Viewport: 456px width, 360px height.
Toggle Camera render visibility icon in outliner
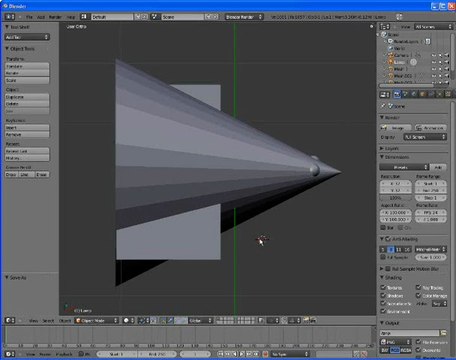coord(447,55)
